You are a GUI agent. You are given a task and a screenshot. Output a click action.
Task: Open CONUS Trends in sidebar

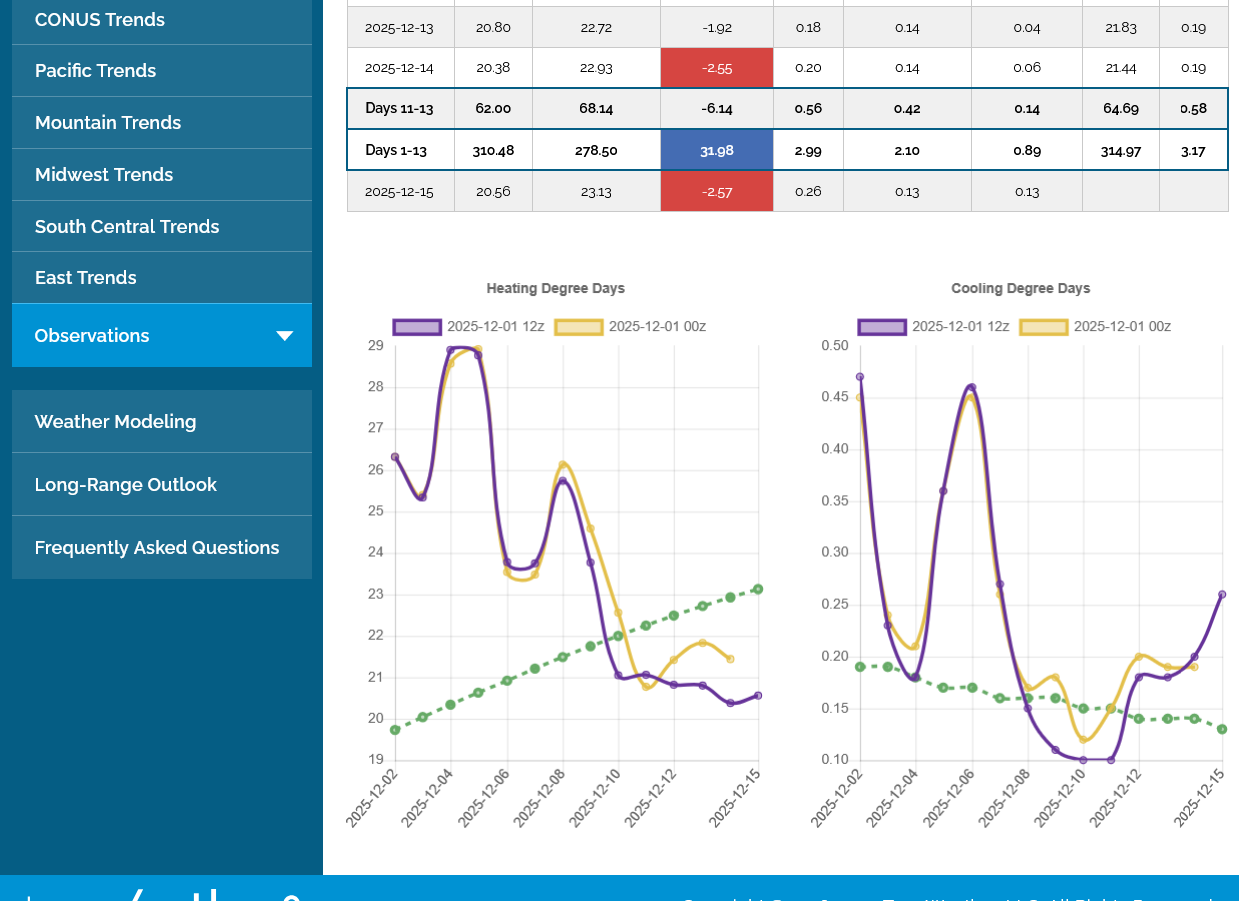[100, 20]
